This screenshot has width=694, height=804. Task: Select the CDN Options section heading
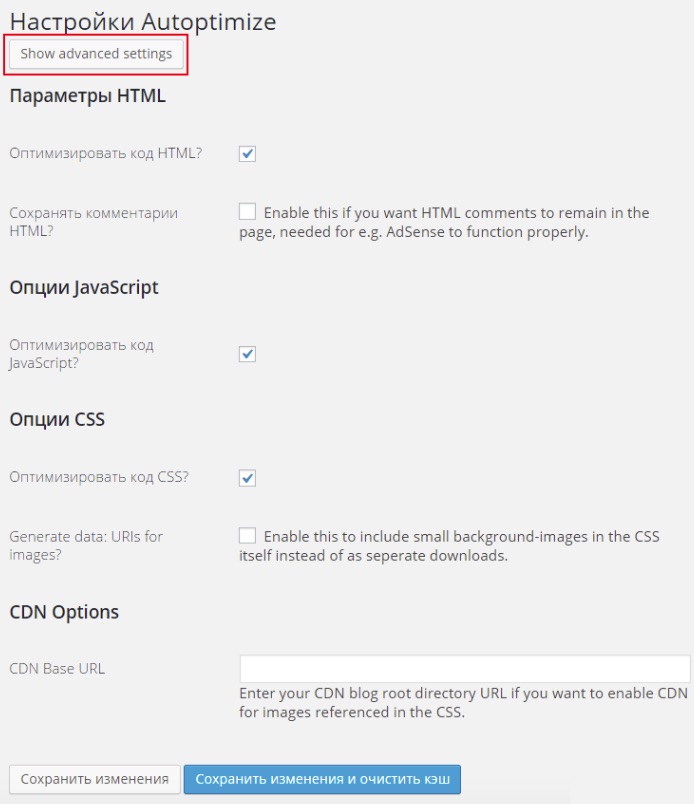(x=64, y=612)
